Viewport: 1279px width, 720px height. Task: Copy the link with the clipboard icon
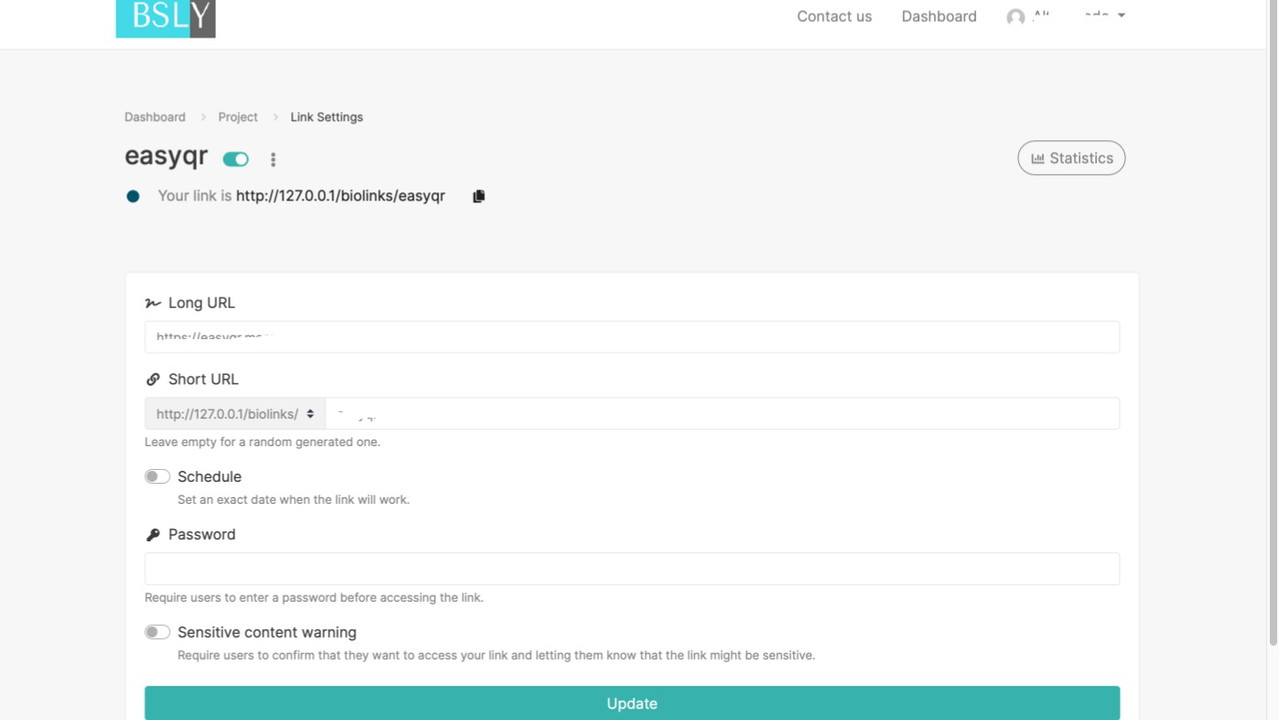pos(478,196)
